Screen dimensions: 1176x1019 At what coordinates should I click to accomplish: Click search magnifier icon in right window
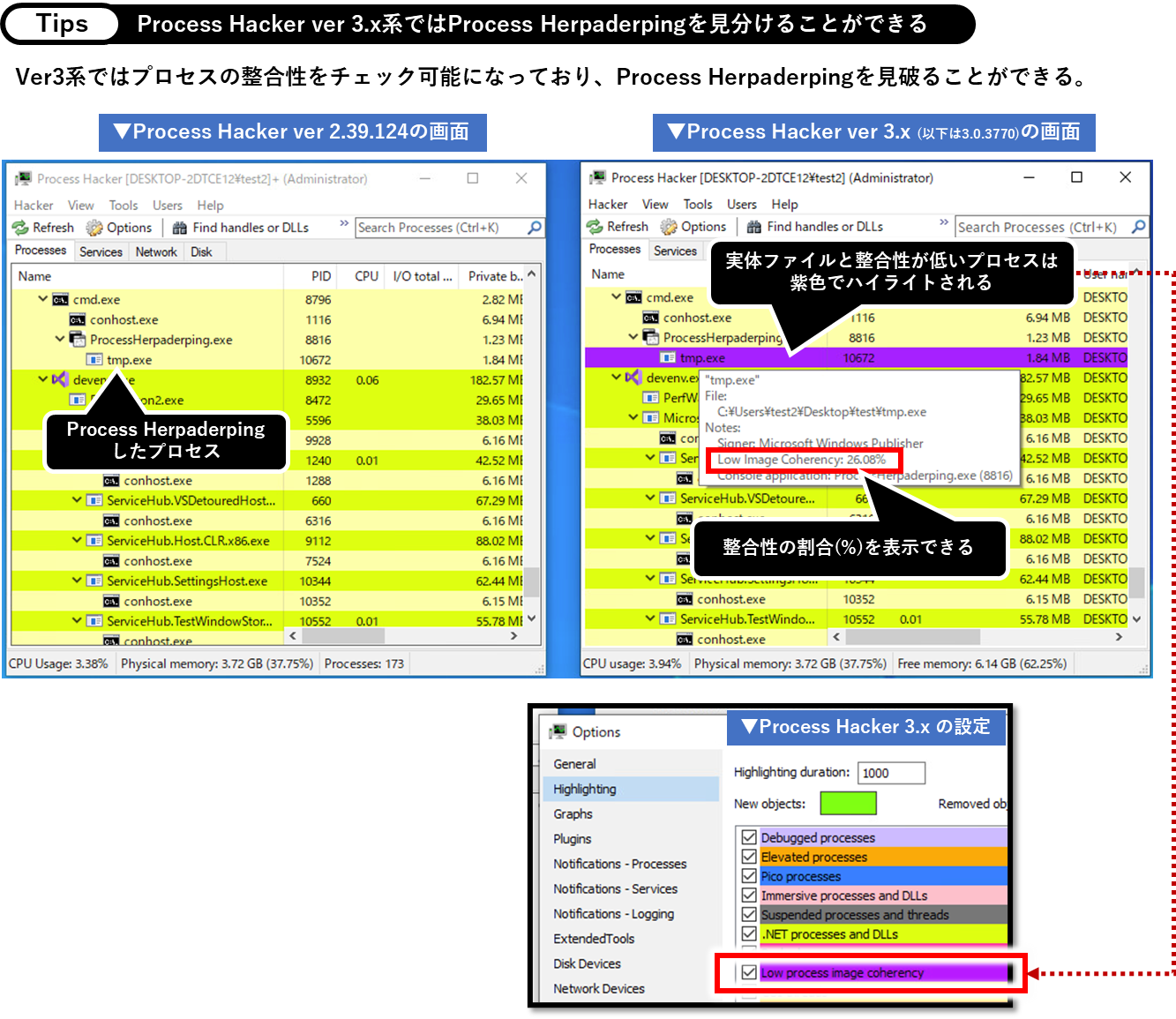click(x=1139, y=227)
